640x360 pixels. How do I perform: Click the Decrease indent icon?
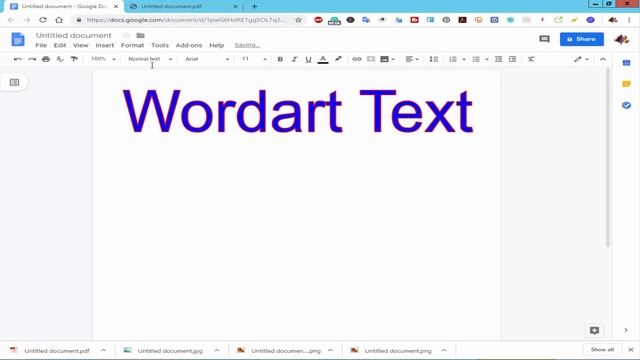498,59
